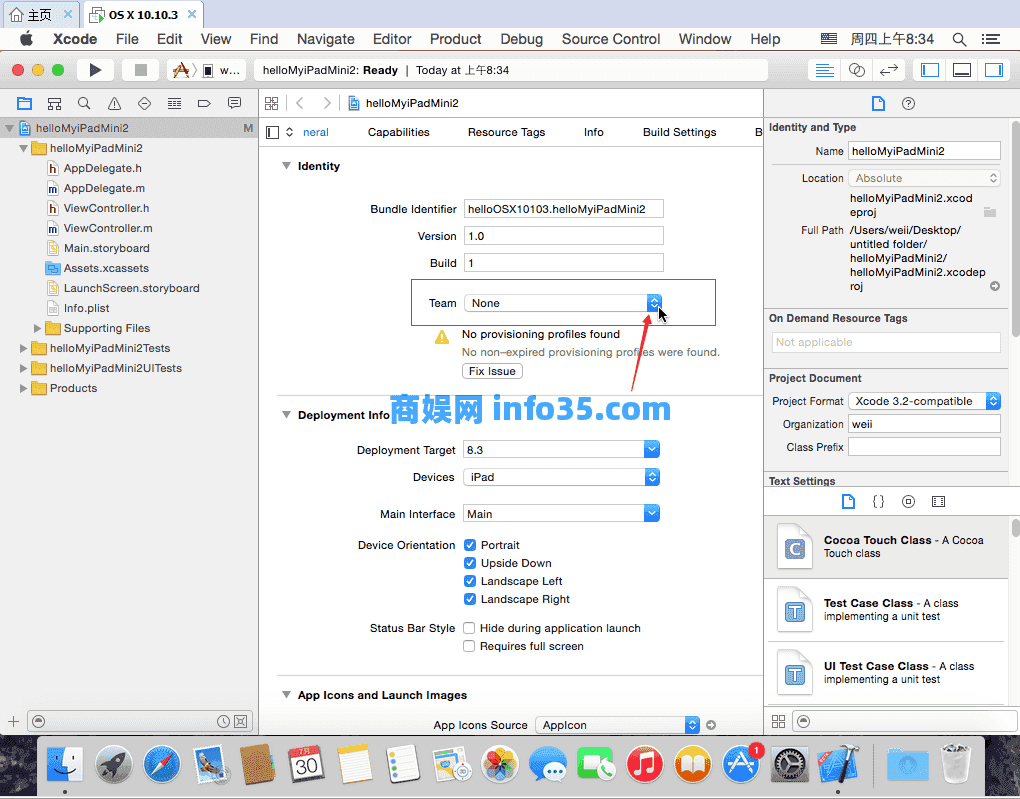Collapse the Identity section
The width and height of the screenshot is (1020, 799).
(x=286, y=166)
